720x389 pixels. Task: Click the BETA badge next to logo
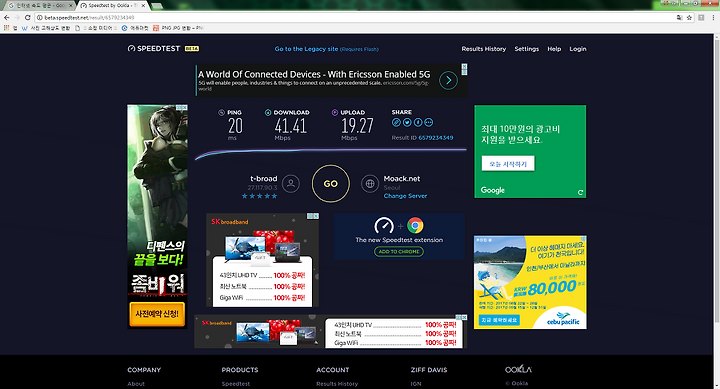[x=191, y=49]
